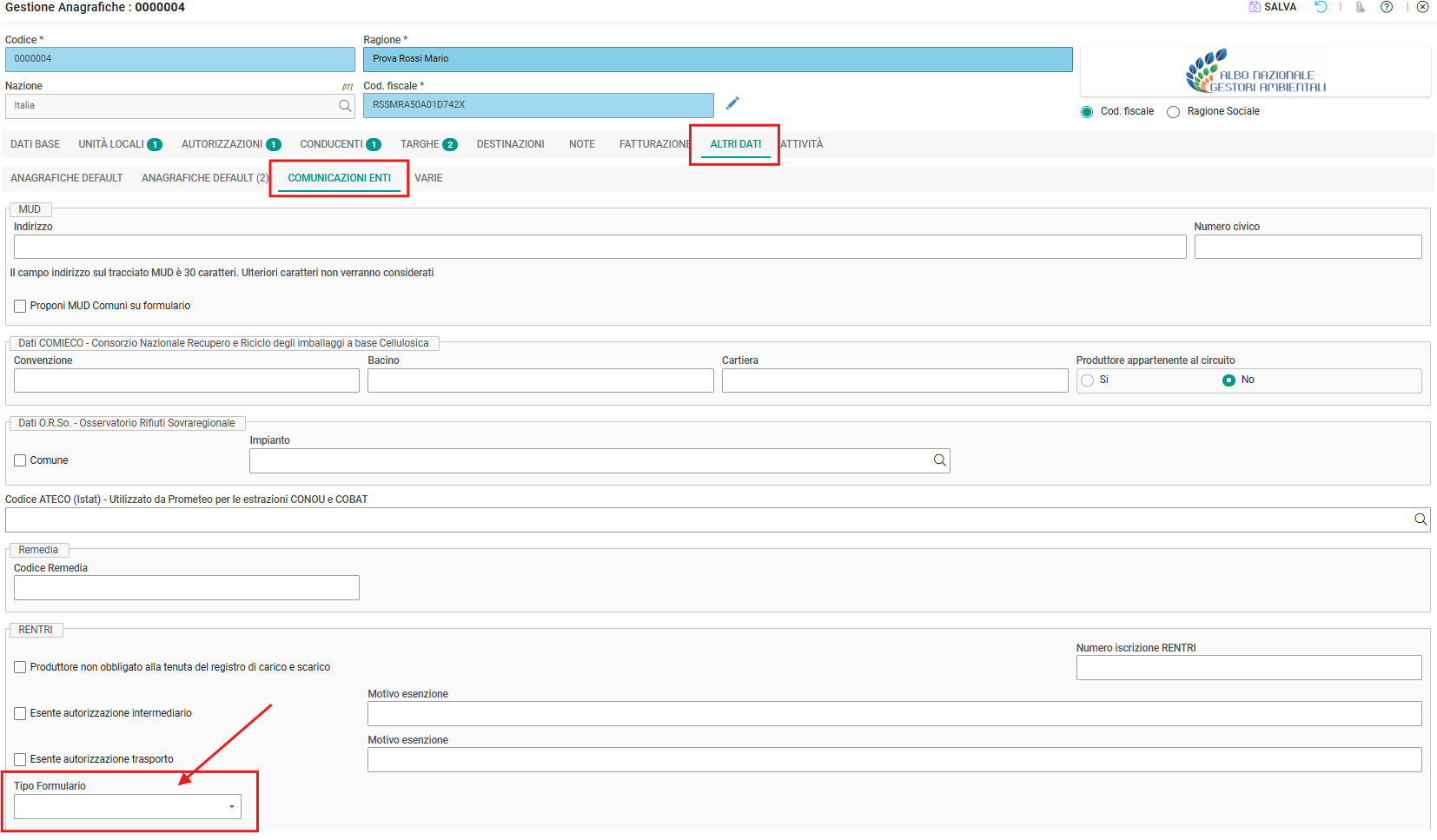Open the VARIE sub-tab
The width and height of the screenshot is (1437, 840).
[x=428, y=178]
